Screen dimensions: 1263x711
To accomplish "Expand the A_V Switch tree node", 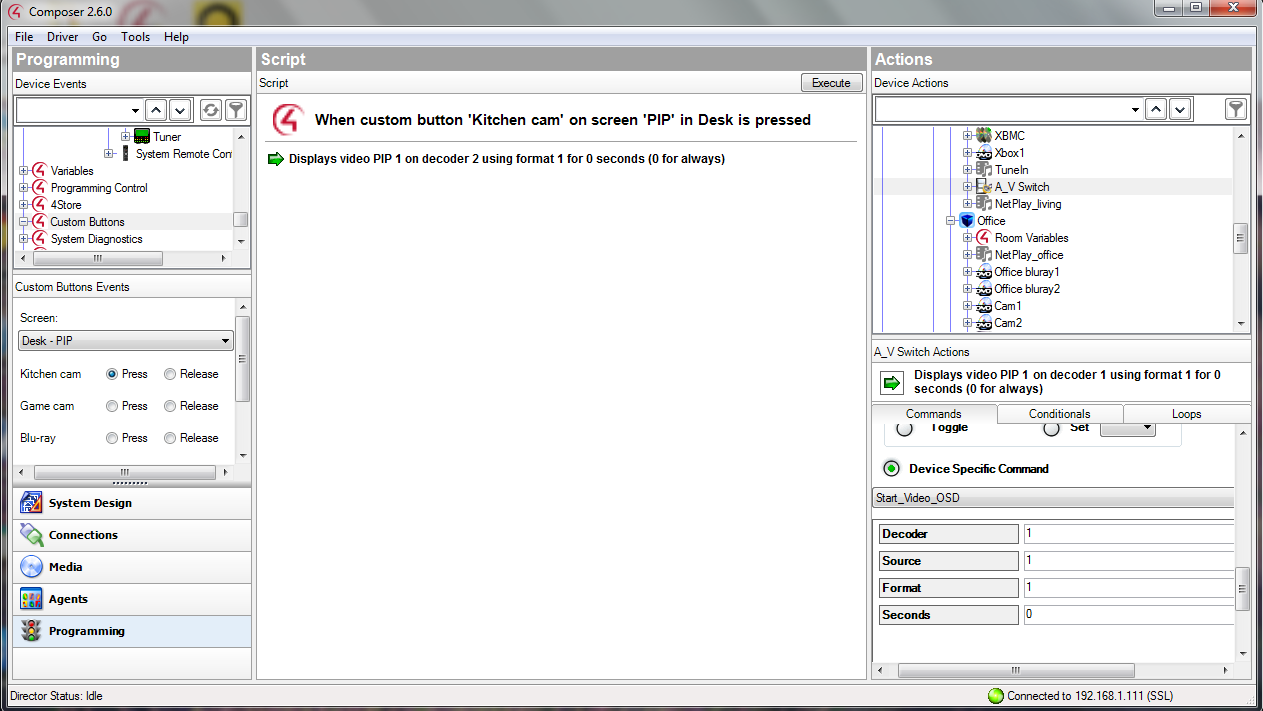I will pos(968,187).
